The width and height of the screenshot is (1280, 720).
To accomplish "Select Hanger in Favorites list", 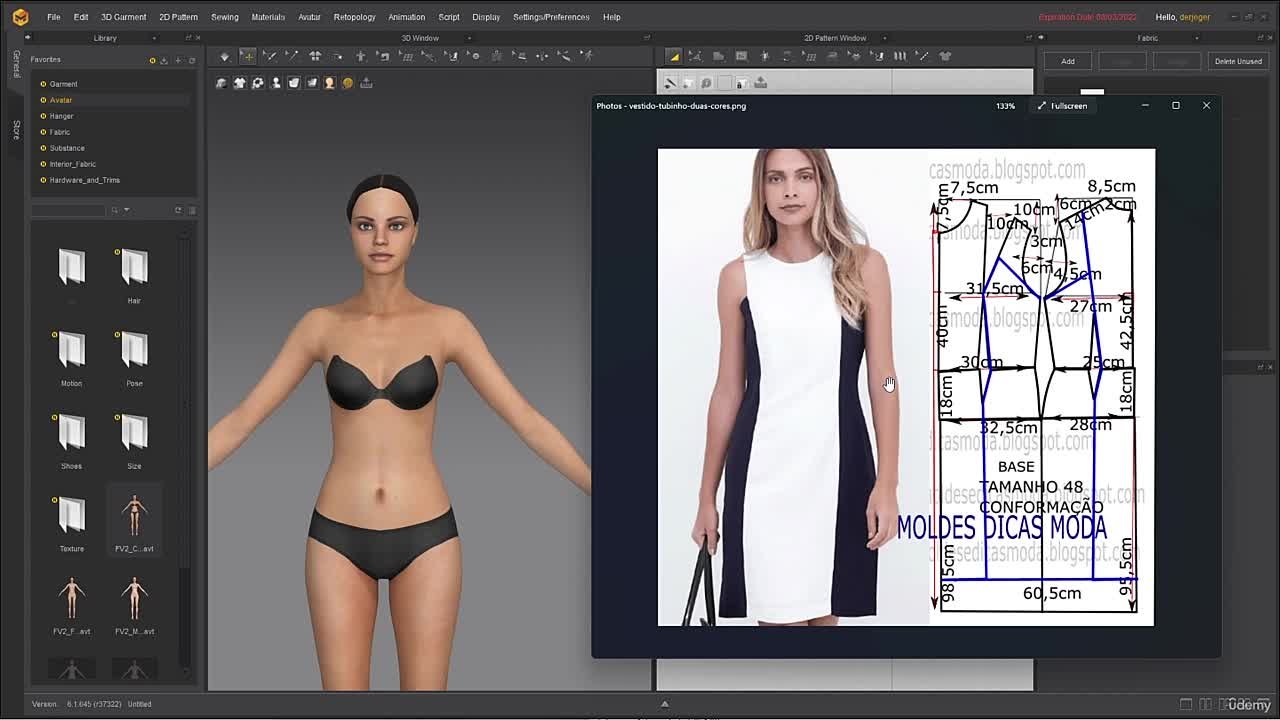I will pyautogui.click(x=61, y=116).
